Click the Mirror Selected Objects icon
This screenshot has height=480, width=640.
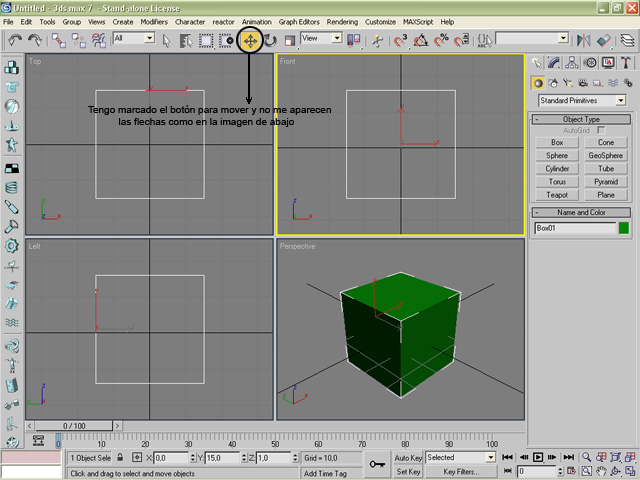point(584,40)
